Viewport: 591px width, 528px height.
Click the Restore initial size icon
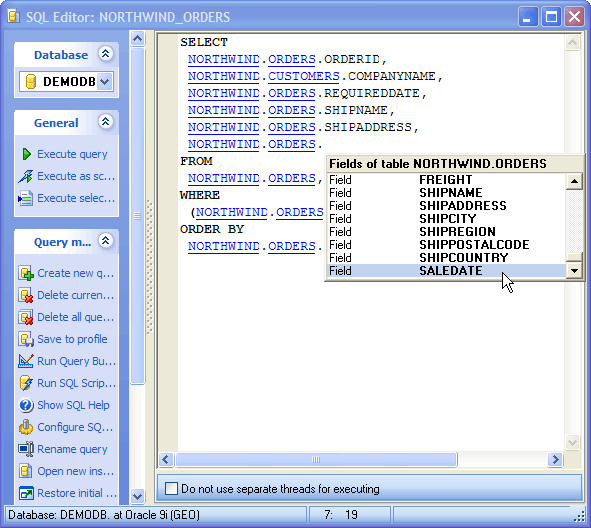[26, 493]
